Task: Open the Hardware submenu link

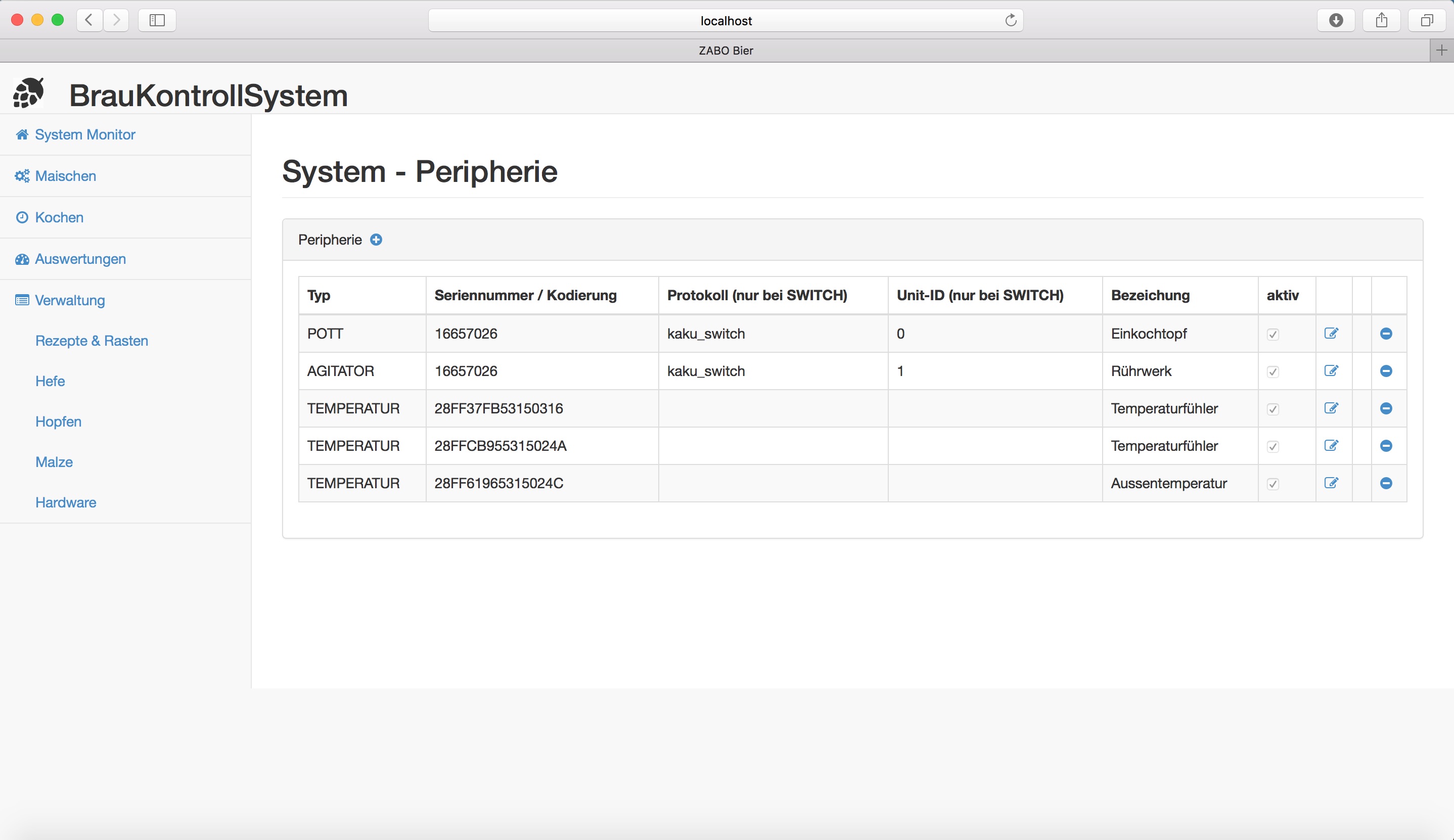Action: pyautogui.click(x=66, y=502)
